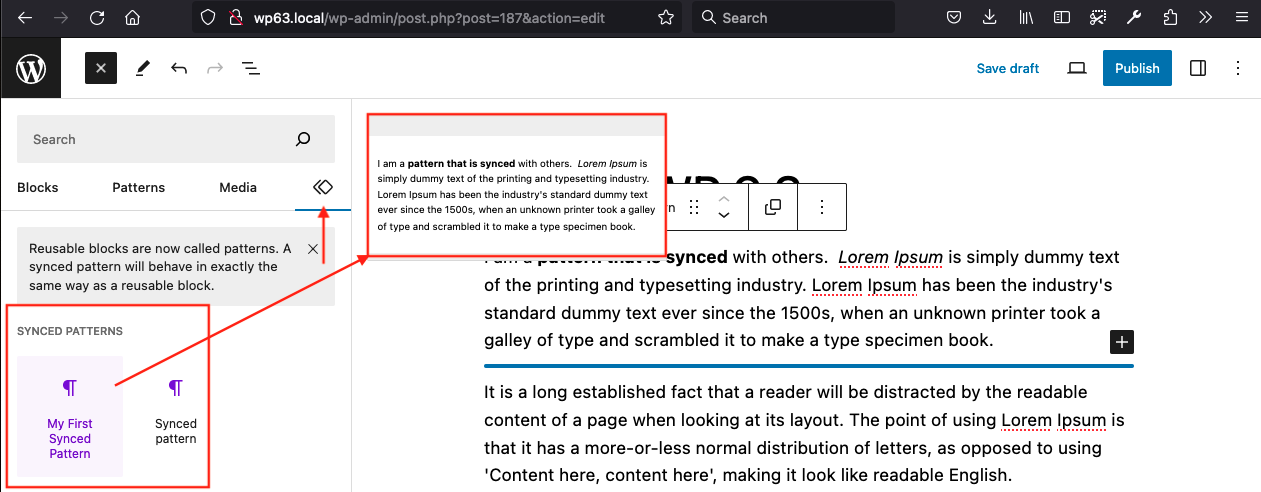
Task: Open the Extensions puzzle icon
Action: coord(1170,17)
